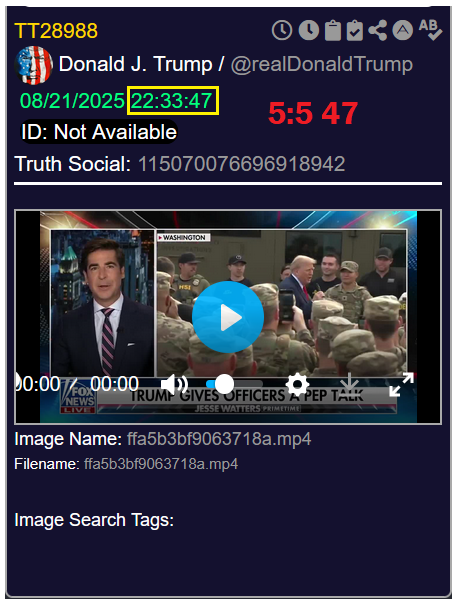The width and height of the screenshot is (459, 609).
Task: Select the date 08/21/2025
Action: coord(72,101)
